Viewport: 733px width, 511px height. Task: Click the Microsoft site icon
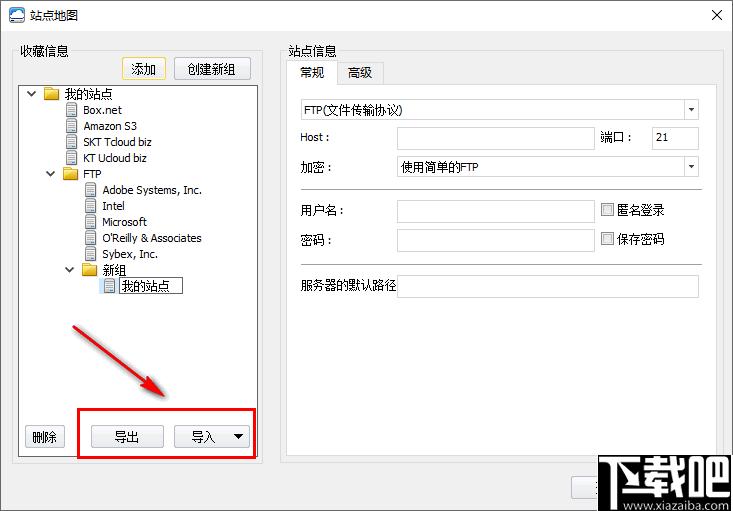coord(90,222)
